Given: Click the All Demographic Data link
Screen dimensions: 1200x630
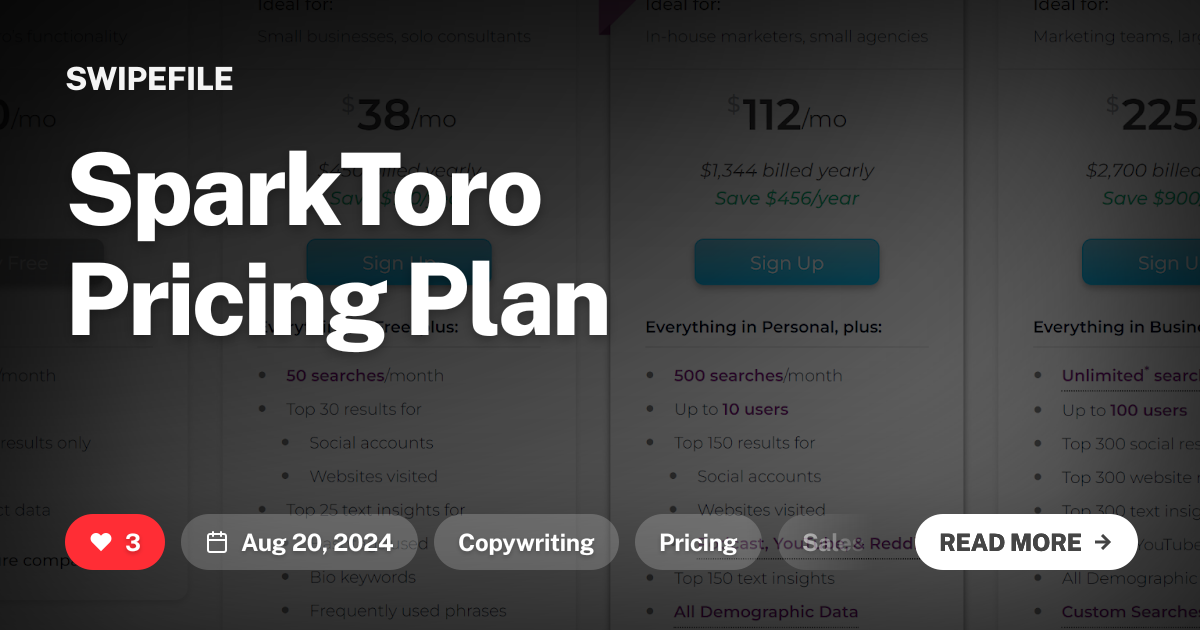Looking at the screenshot, I should tap(766, 611).
